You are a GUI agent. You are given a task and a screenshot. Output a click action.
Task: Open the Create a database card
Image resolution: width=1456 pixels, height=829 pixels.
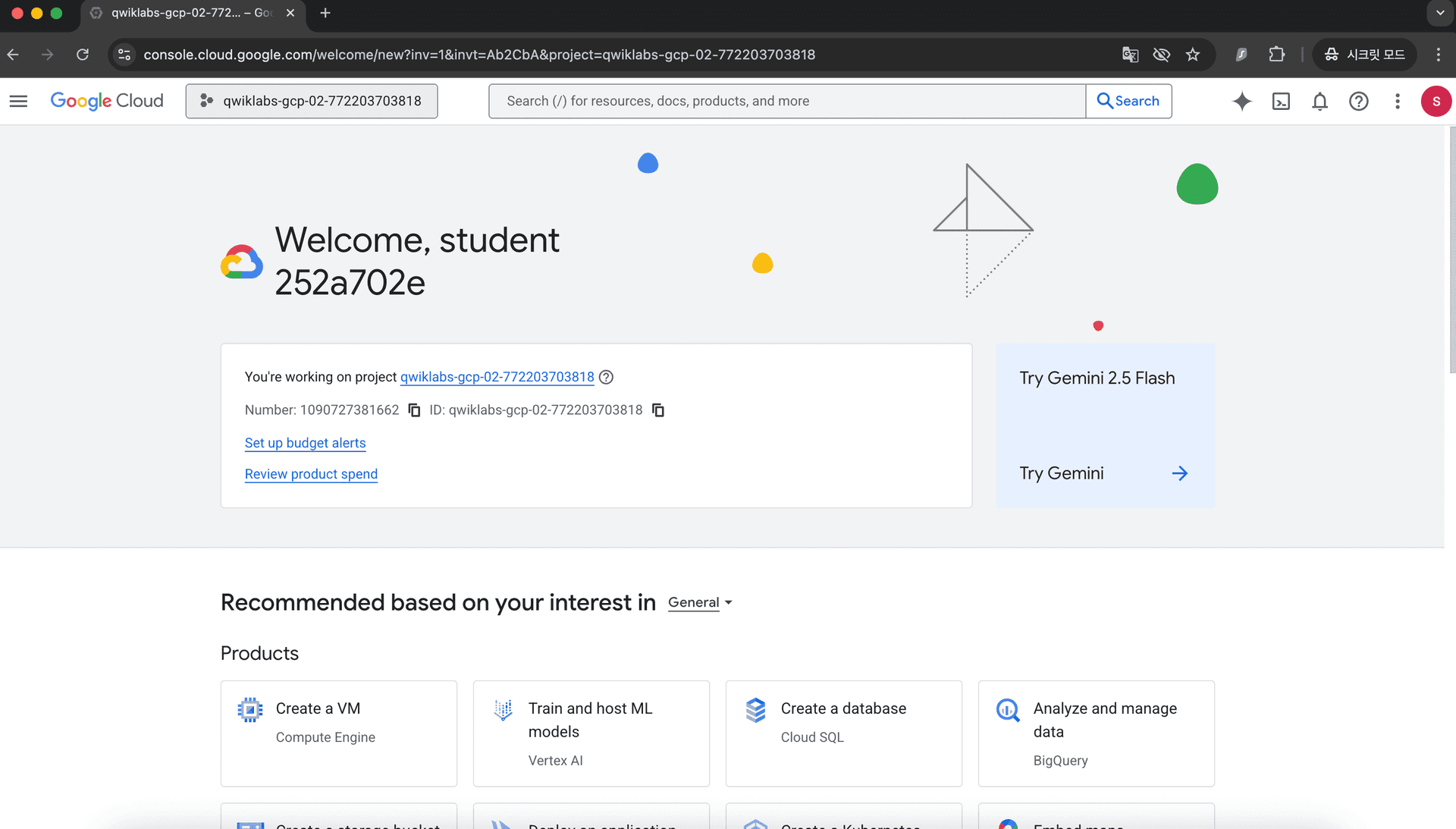pyautogui.click(x=844, y=733)
